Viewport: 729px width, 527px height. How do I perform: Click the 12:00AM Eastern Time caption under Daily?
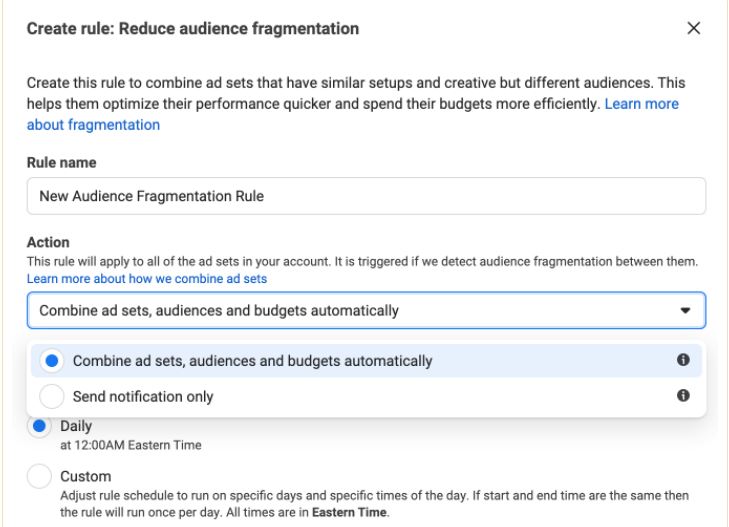point(130,445)
